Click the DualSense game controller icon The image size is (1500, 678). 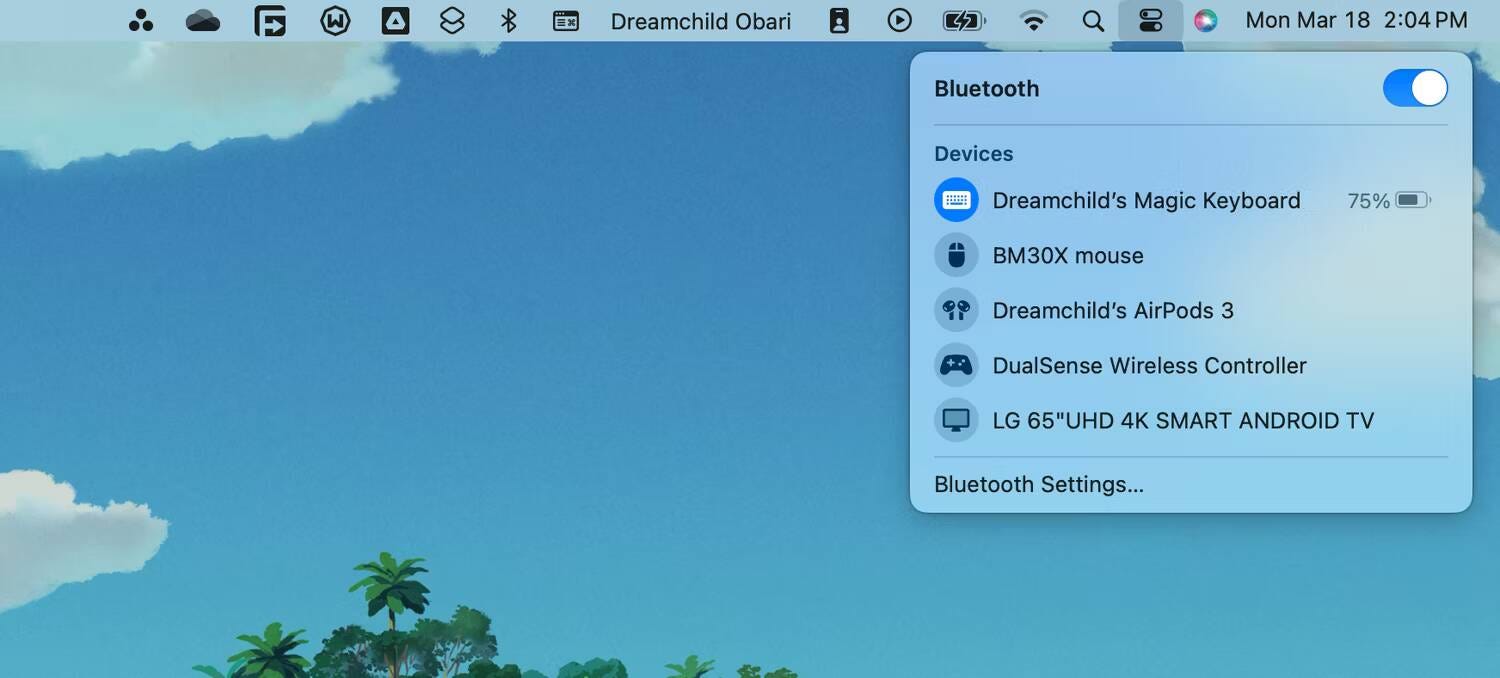(955, 365)
